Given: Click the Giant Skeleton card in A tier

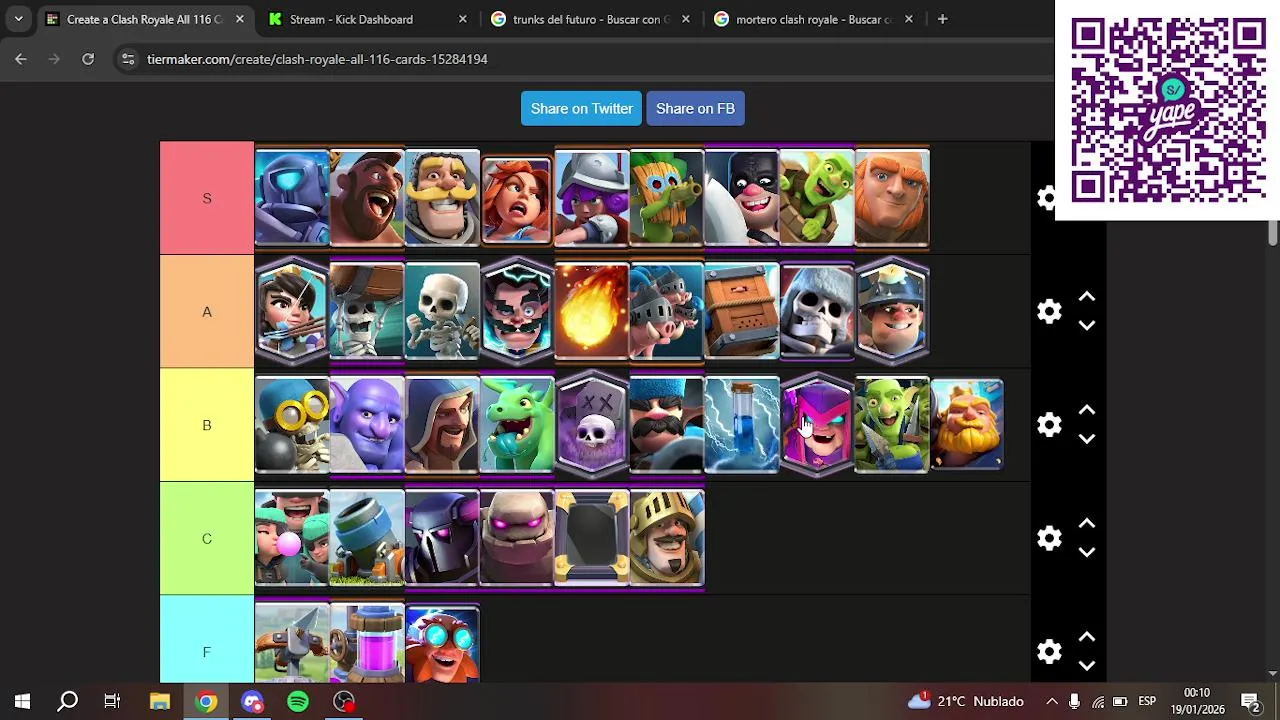Looking at the screenshot, I should click(x=817, y=311).
